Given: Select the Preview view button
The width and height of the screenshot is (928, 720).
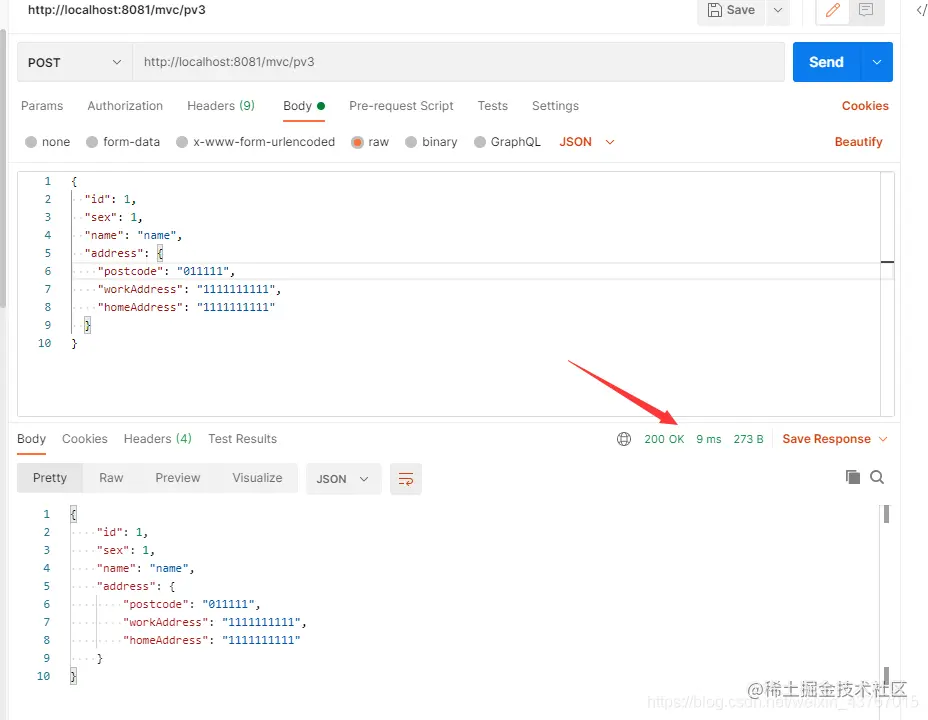Looking at the screenshot, I should tap(178, 478).
